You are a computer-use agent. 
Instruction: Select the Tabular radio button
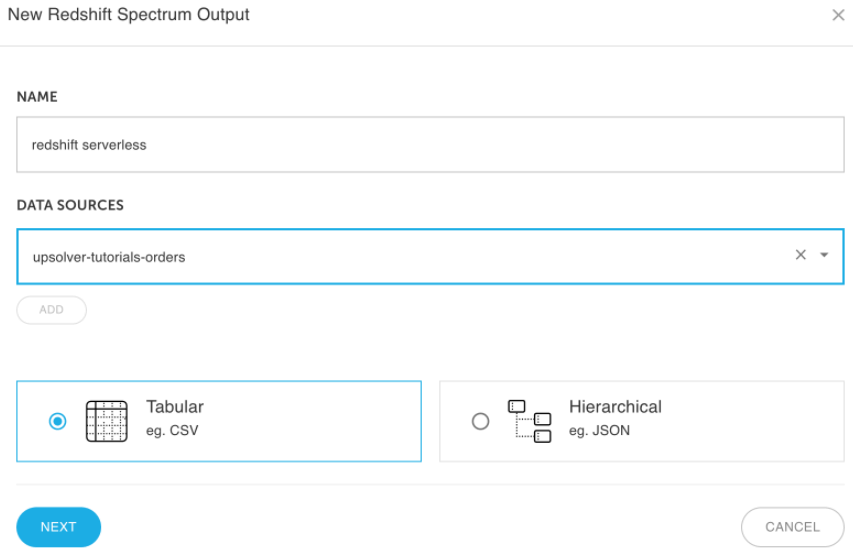click(58, 422)
